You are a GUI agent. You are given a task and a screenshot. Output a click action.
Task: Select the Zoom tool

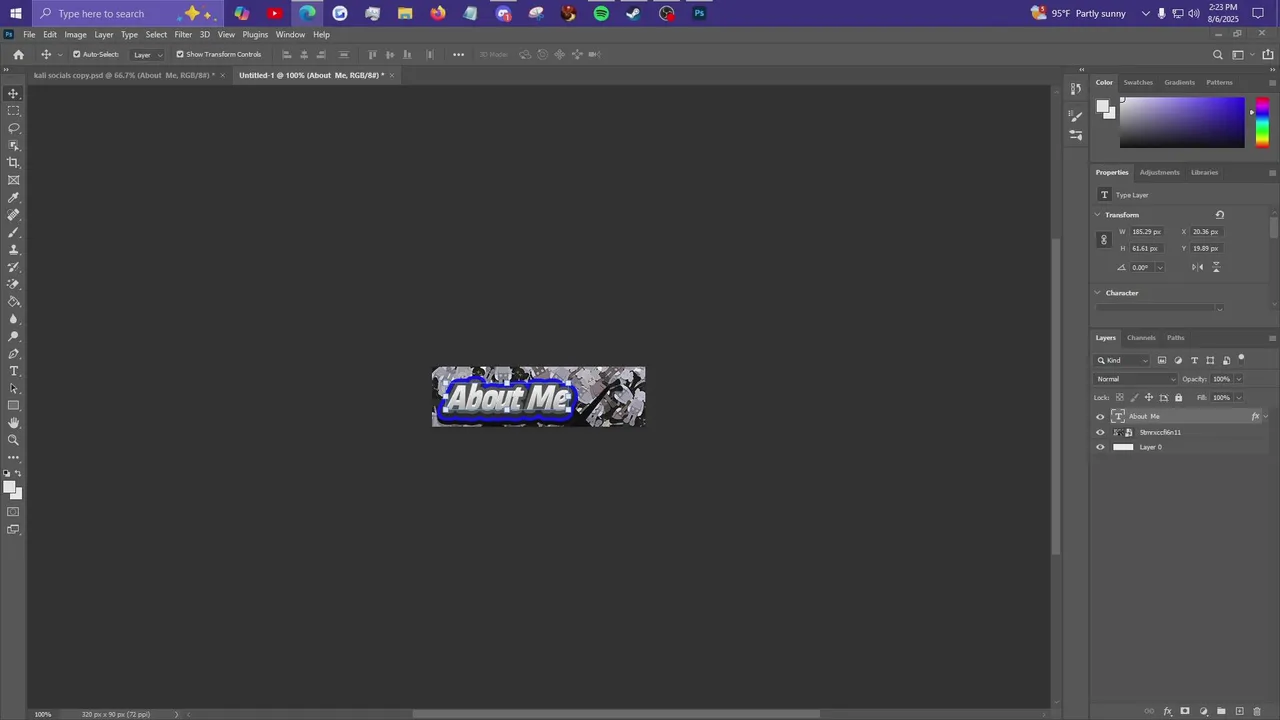pos(13,440)
